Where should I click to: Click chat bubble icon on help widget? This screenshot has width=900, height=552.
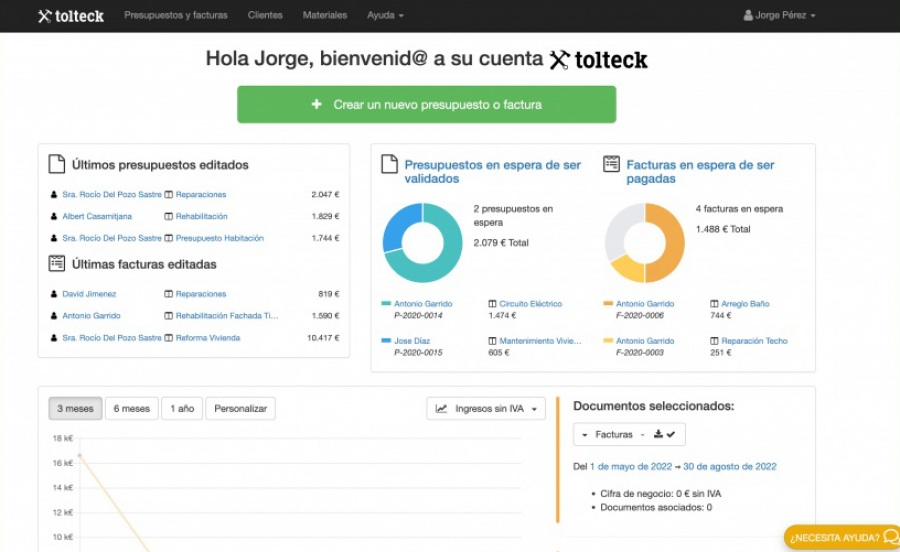coord(891,537)
